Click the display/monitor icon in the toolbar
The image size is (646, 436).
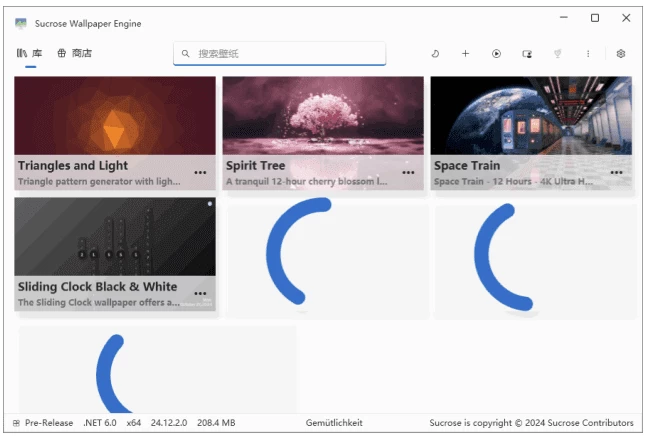527,54
